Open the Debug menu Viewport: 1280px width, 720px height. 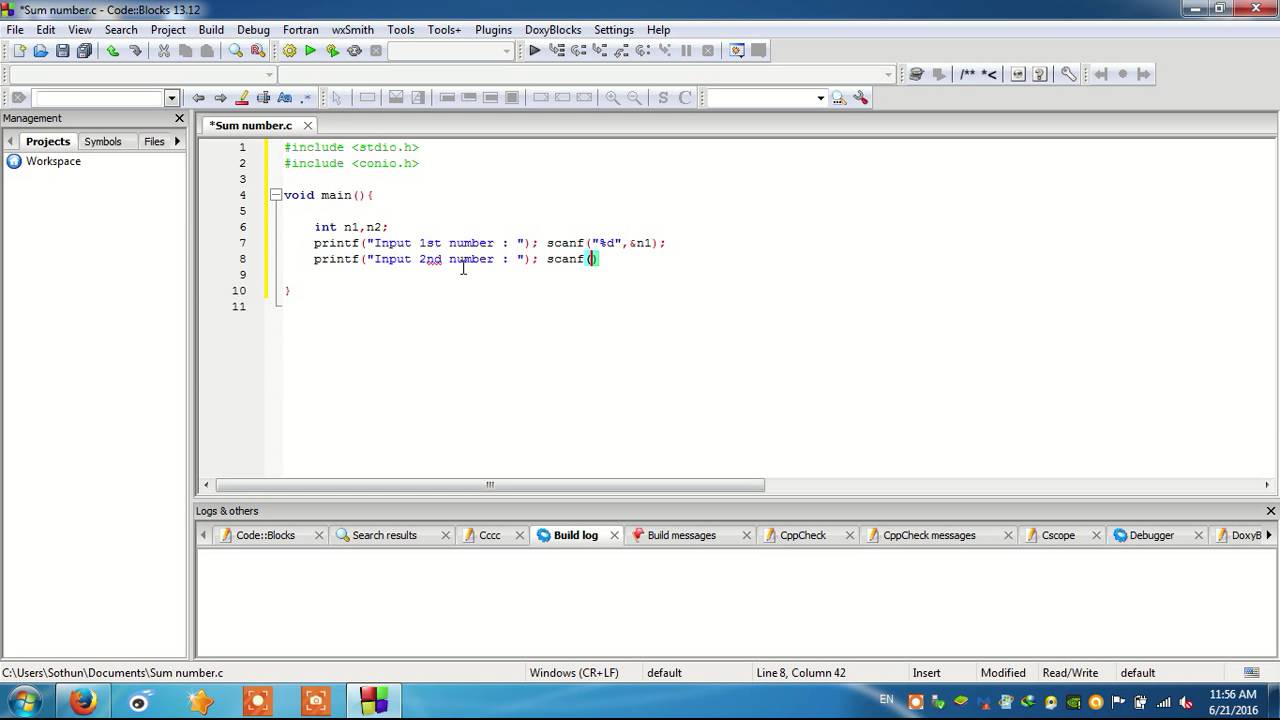253,30
